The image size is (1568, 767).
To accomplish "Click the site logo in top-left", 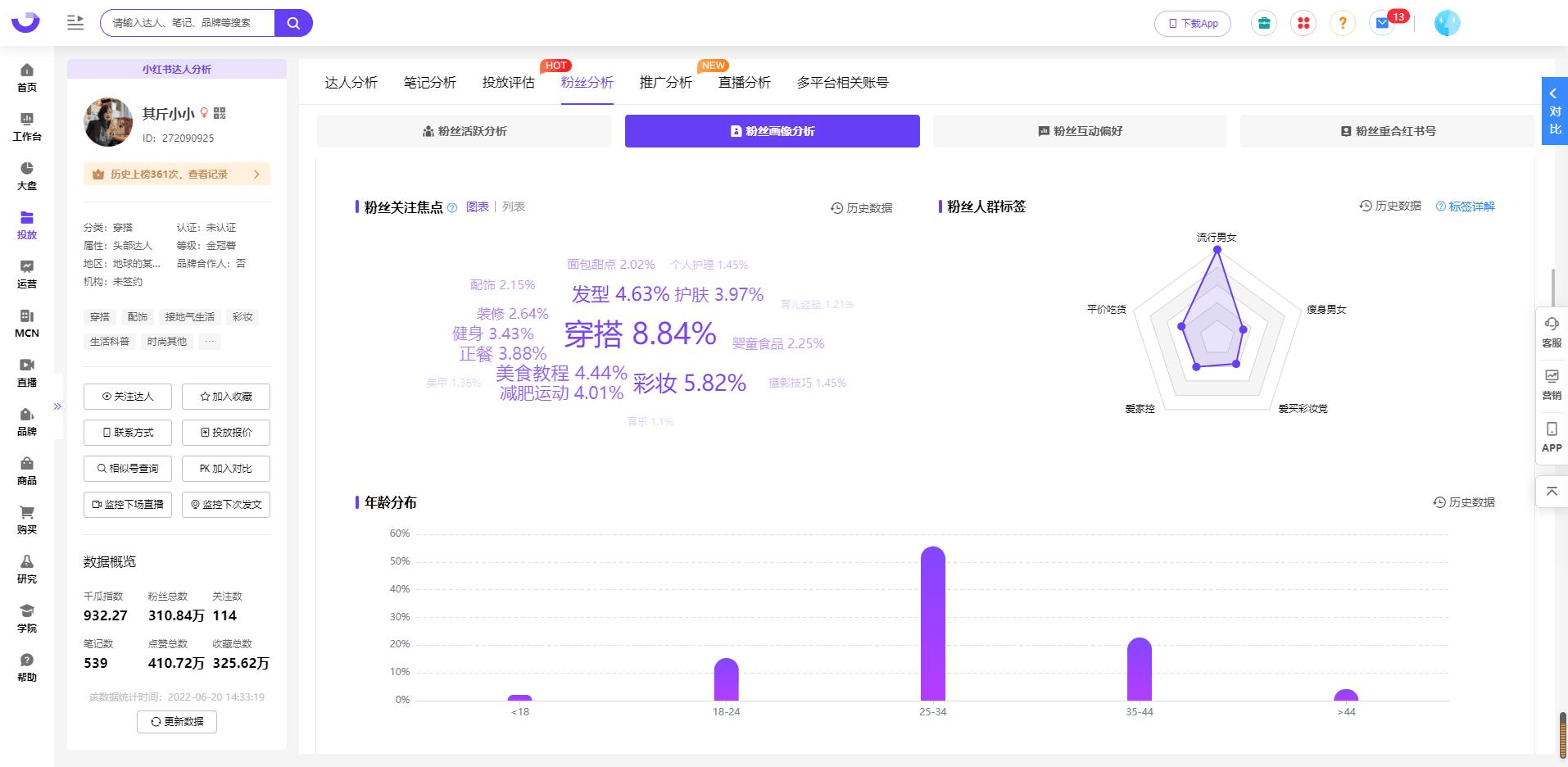I will click(25, 22).
